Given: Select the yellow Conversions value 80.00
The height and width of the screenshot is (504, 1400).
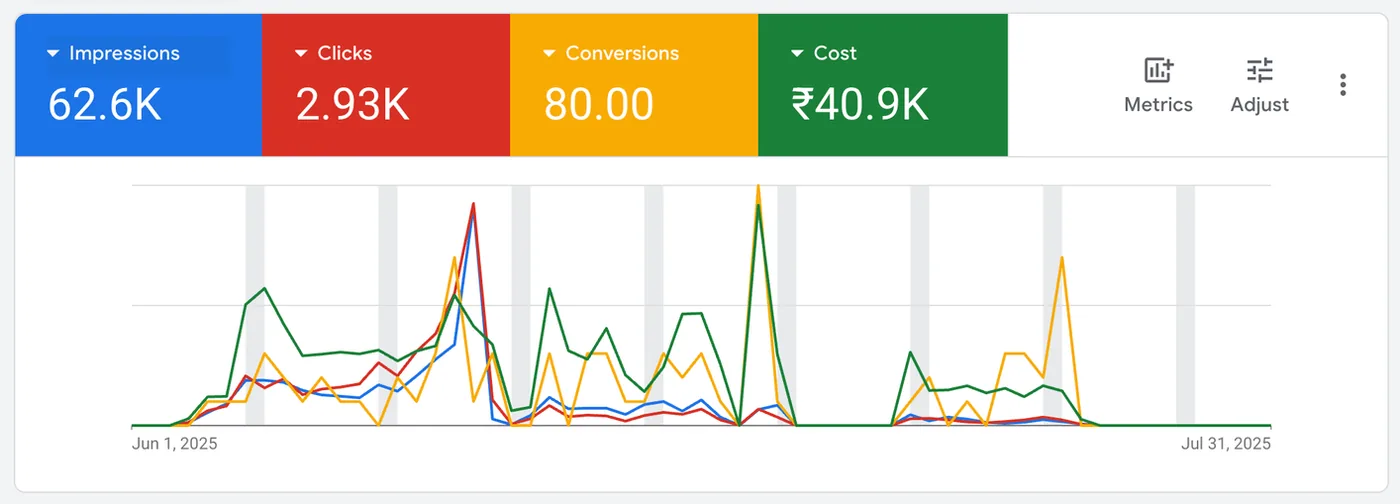Looking at the screenshot, I should pos(599,104).
